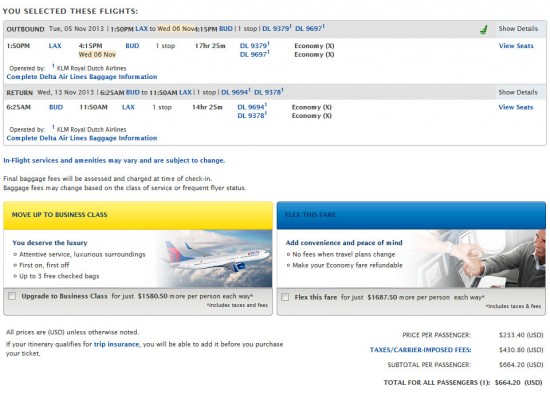Expand outbound flight via Show Details
The width and height of the screenshot is (550, 394).
(518, 29)
